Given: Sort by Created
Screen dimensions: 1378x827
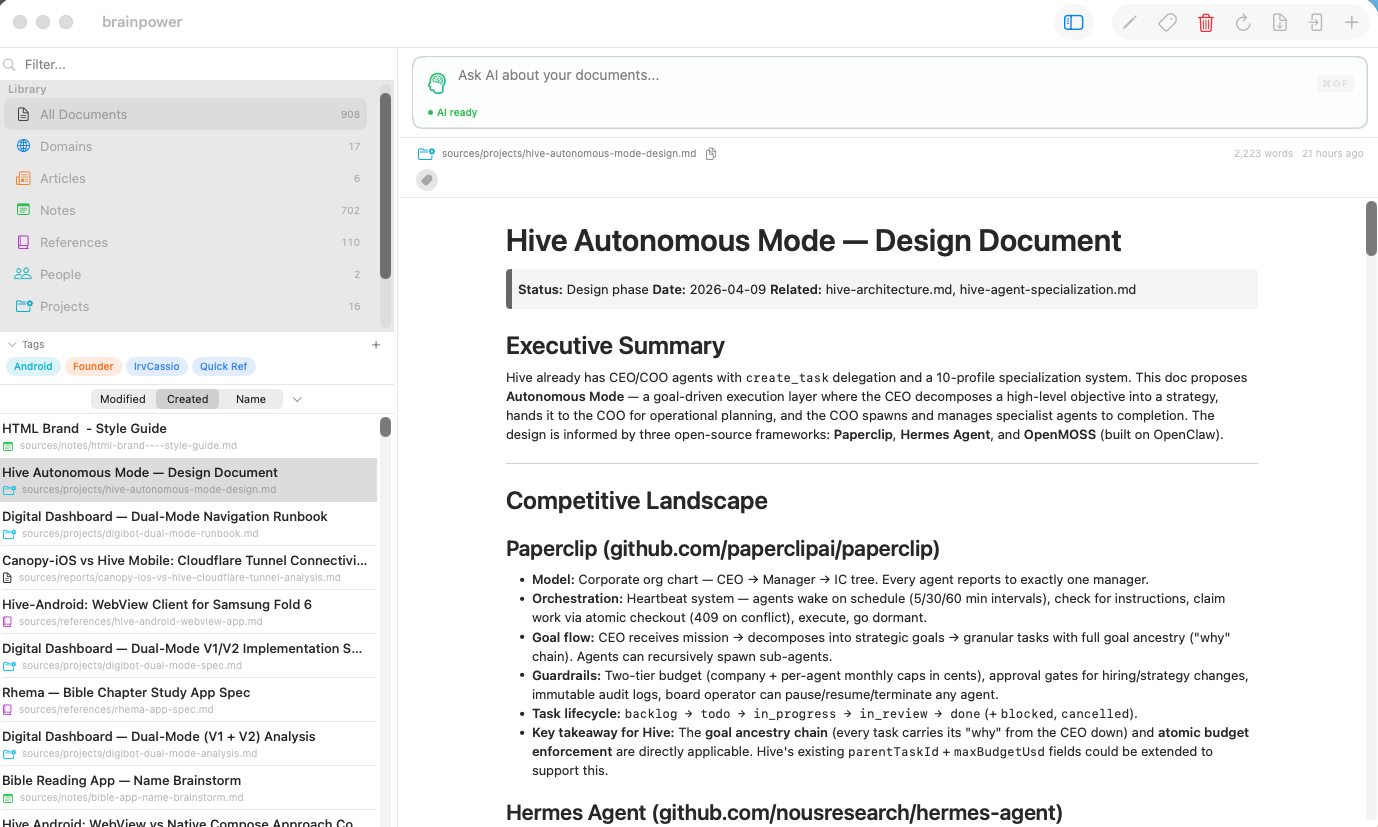Looking at the screenshot, I should (x=188, y=399).
